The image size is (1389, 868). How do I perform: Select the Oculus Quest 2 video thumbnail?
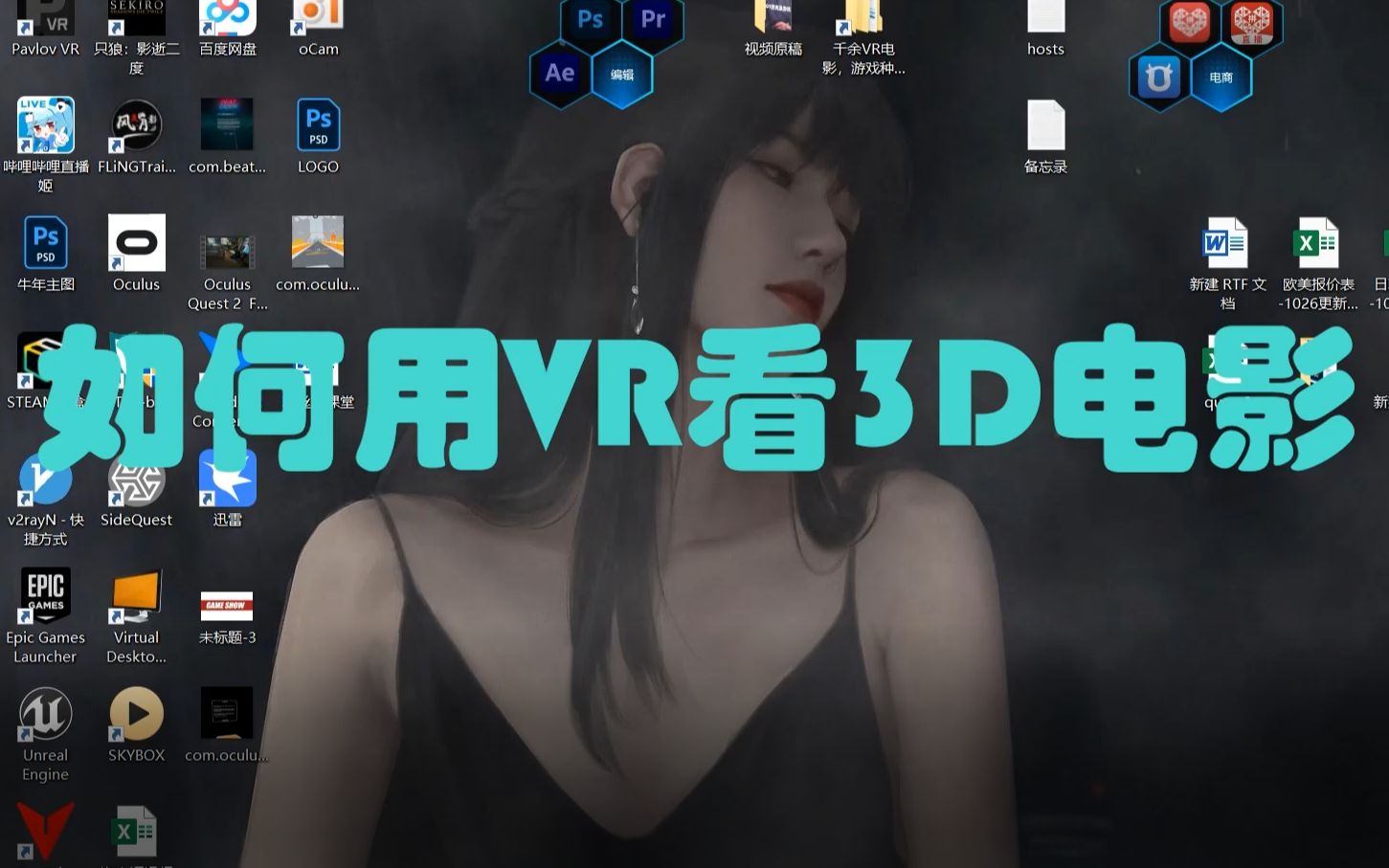click(228, 253)
